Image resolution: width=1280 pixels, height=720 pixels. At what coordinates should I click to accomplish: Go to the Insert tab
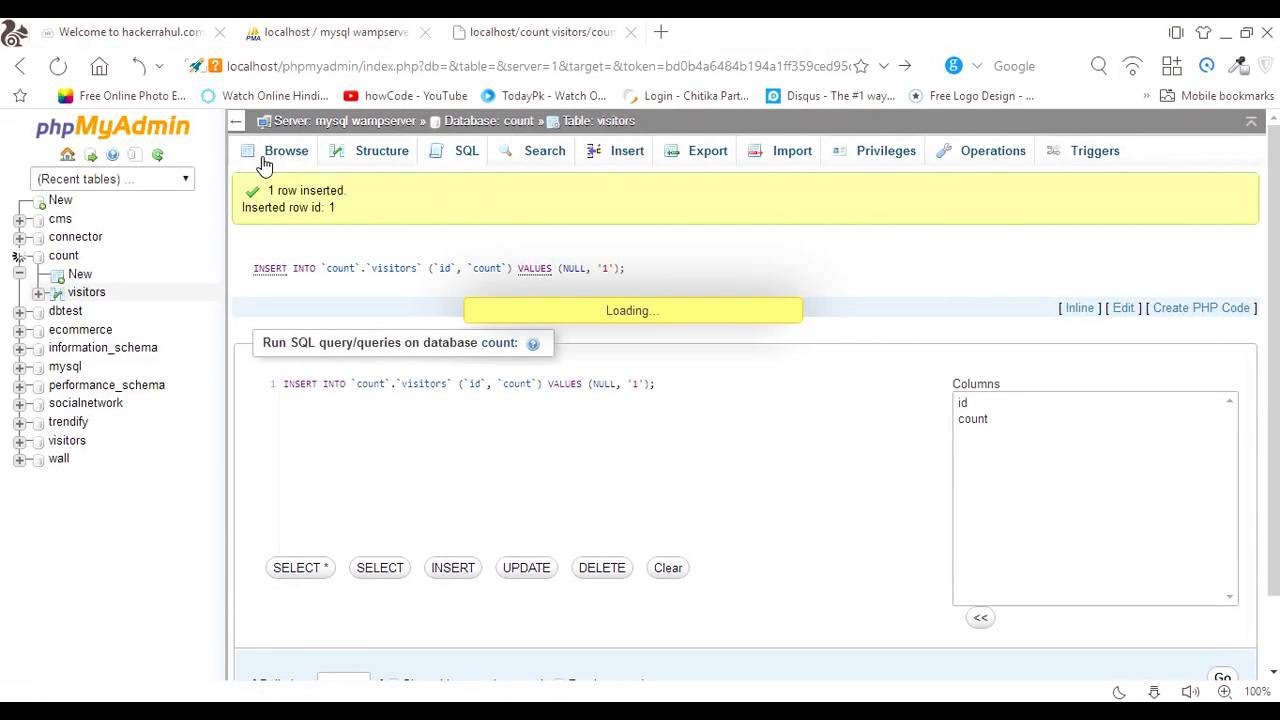point(616,151)
